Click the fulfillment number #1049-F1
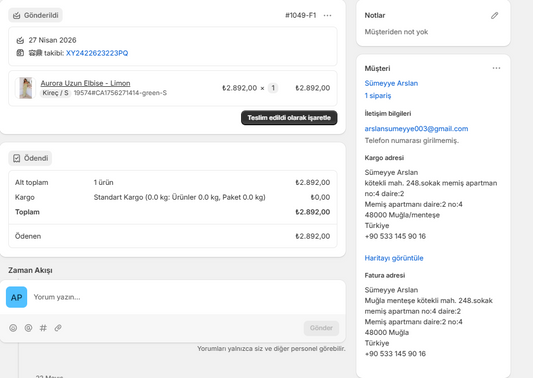This screenshot has width=533, height=378. point(300,15)
